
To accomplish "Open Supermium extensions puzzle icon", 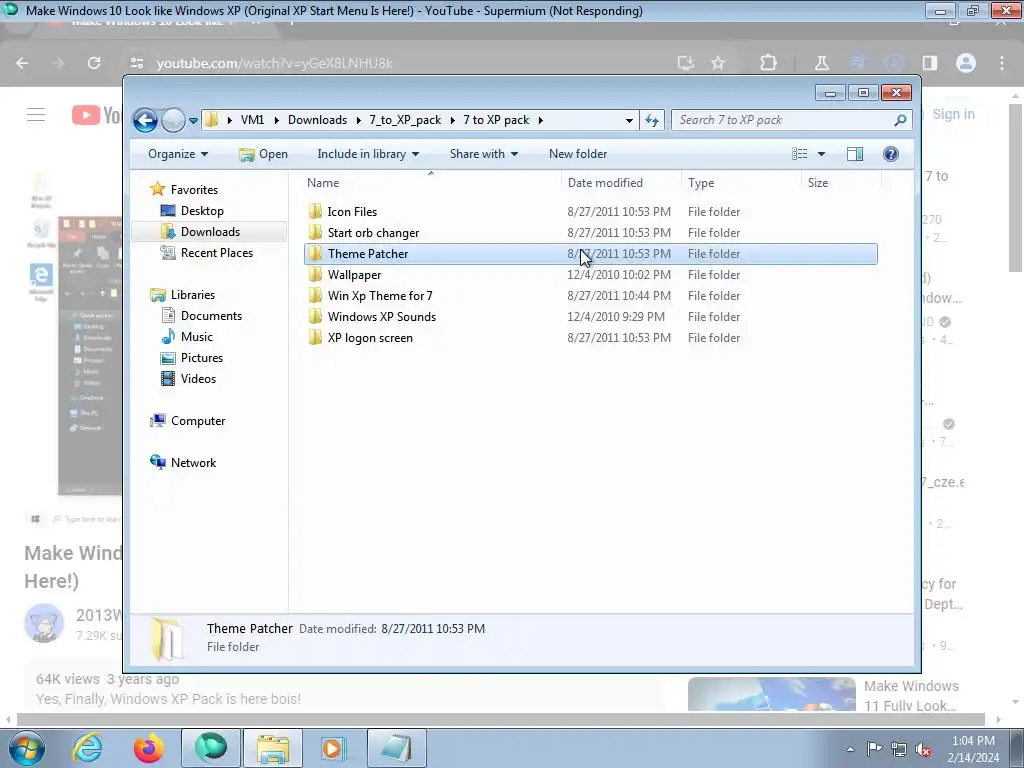I will click(x=768, y=63).
